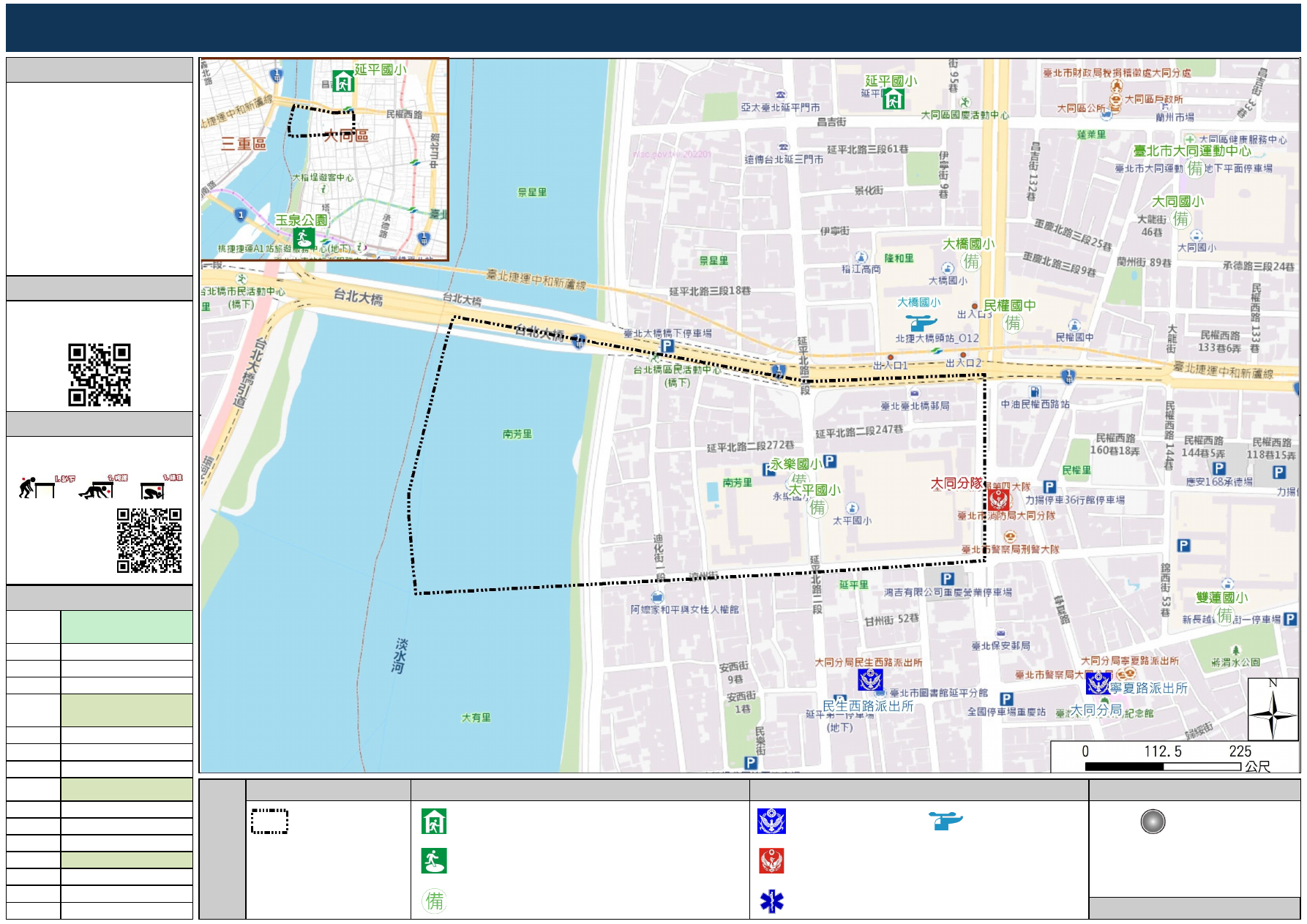Image resolution: width=1307 pixels, height=924 pixels.
Task: Click the 大同區 district label in inset
Action: tap(346, 135)
